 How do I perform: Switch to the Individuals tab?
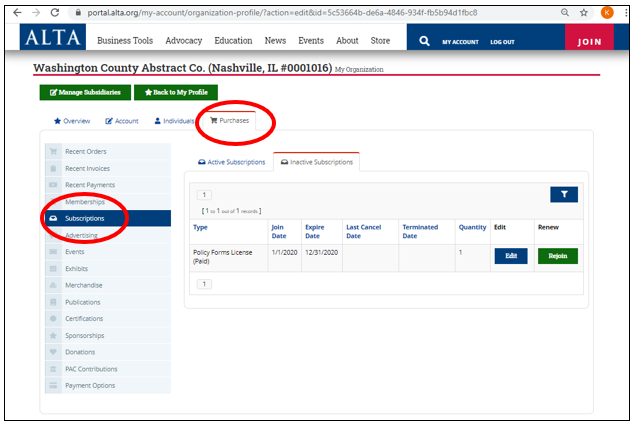[x=174, y=121]
